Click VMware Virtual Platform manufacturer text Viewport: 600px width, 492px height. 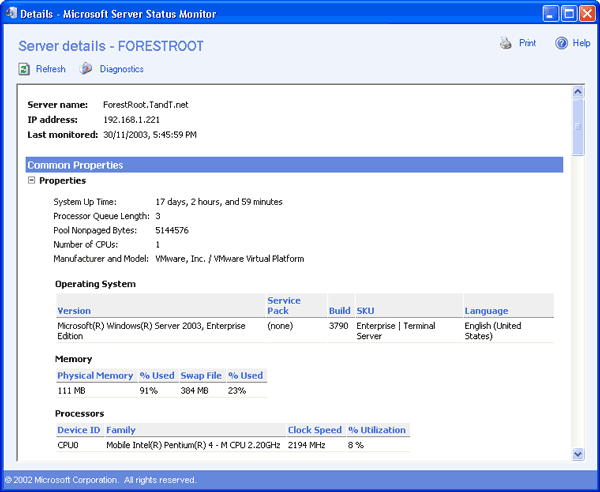(x=230, y=259)
